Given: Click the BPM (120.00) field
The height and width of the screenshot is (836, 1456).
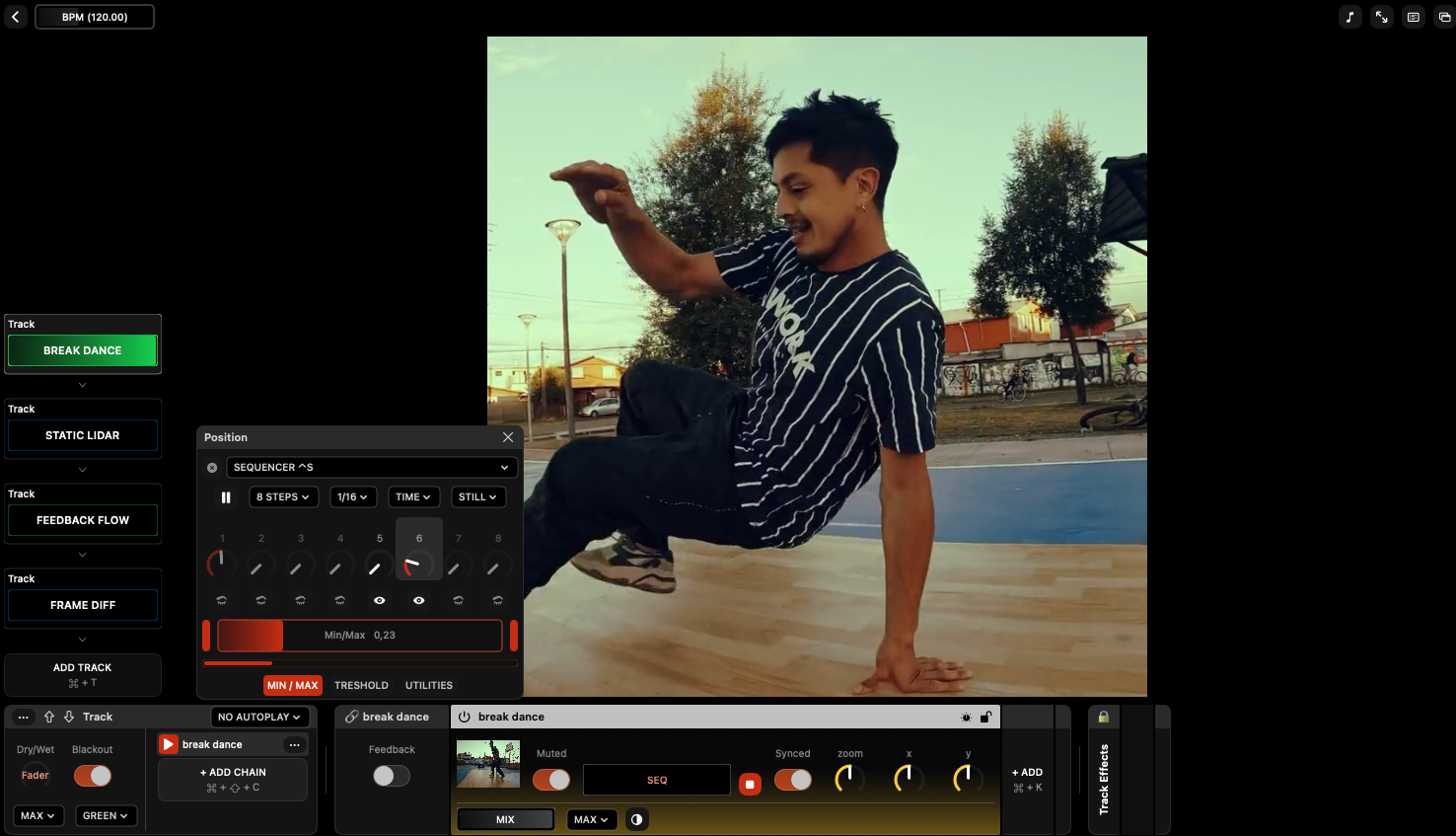Looking at the screenshot, I should pyautogui.click(x=95, y=17).
